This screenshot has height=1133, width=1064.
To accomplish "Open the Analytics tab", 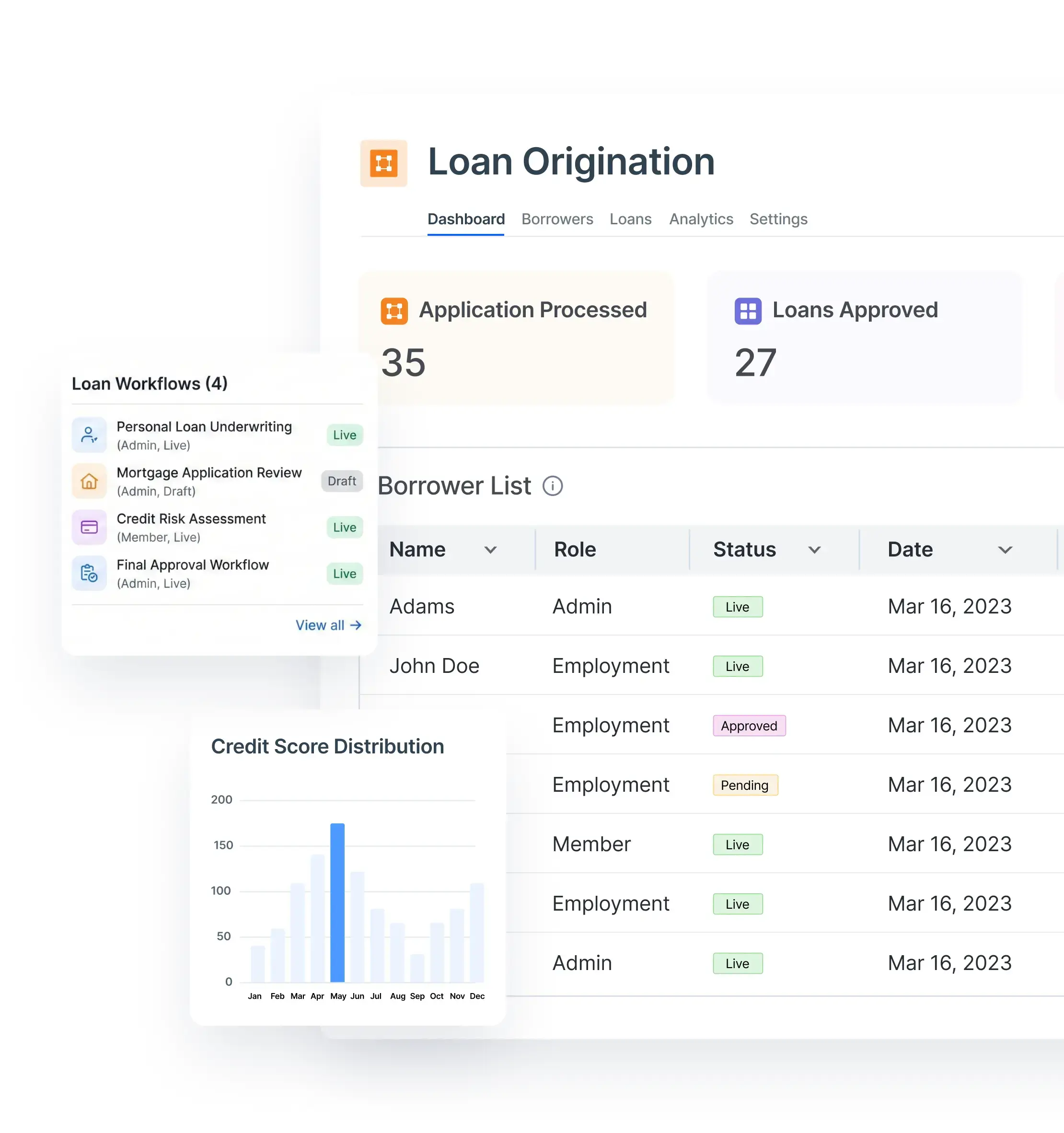I will click(701, 219).
